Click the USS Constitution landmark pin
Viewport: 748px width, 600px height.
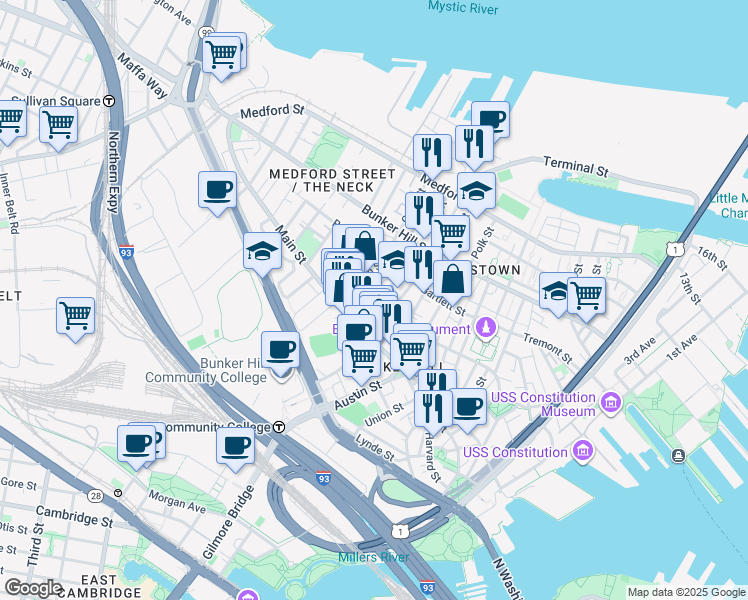pyautogui.click(x=585, y=450)
